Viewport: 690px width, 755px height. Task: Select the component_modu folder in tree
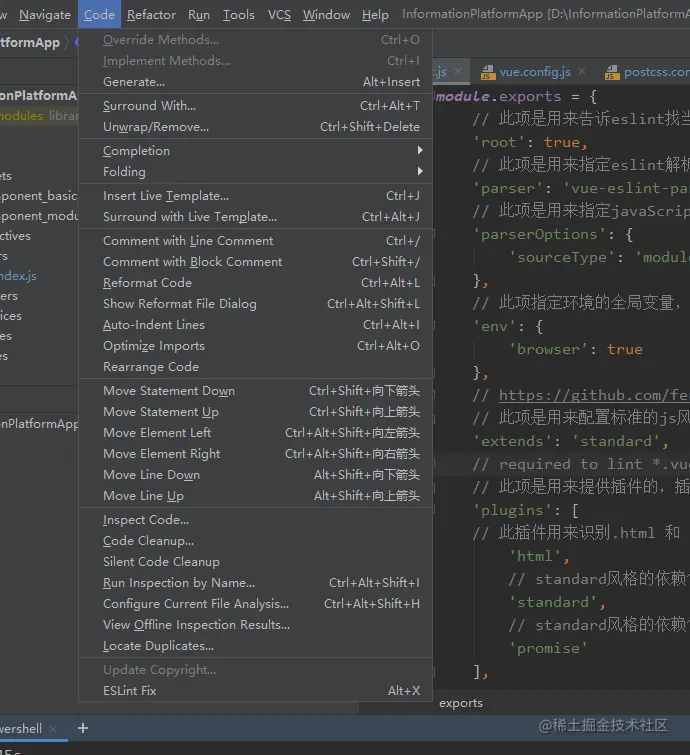39,216
